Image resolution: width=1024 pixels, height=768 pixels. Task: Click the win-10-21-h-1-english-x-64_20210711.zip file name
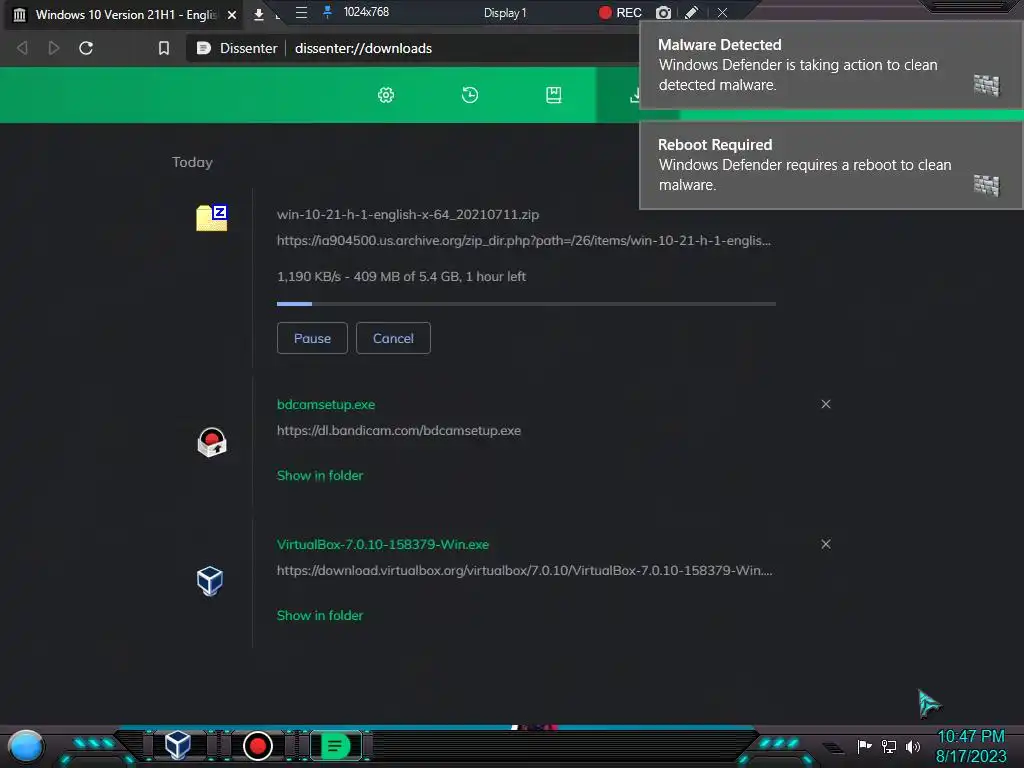pyautogui.click(x=408, y=215)
